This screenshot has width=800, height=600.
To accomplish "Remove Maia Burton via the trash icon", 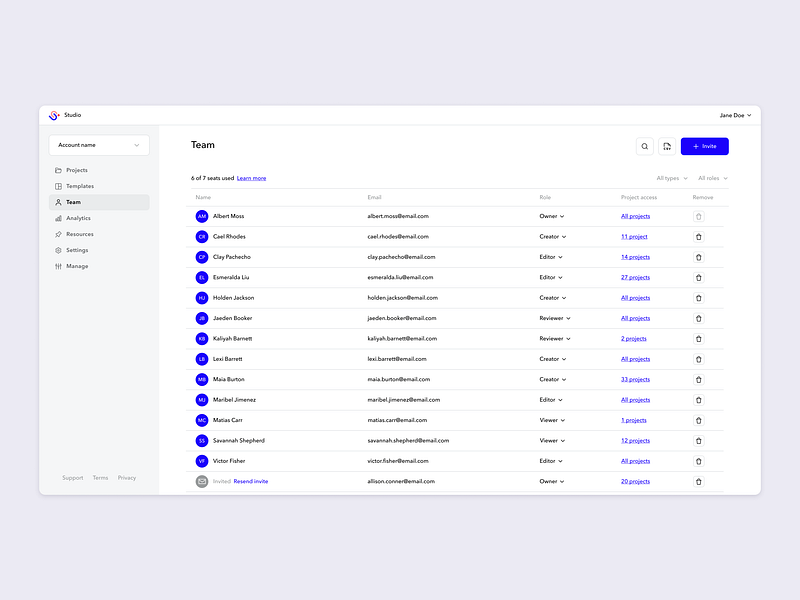I will point(698,380).
